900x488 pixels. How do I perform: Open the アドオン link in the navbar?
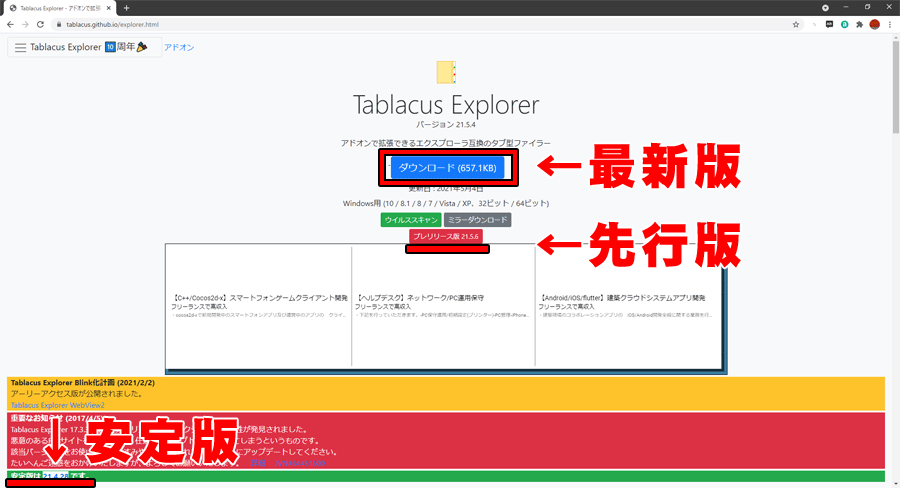(179, 48)
